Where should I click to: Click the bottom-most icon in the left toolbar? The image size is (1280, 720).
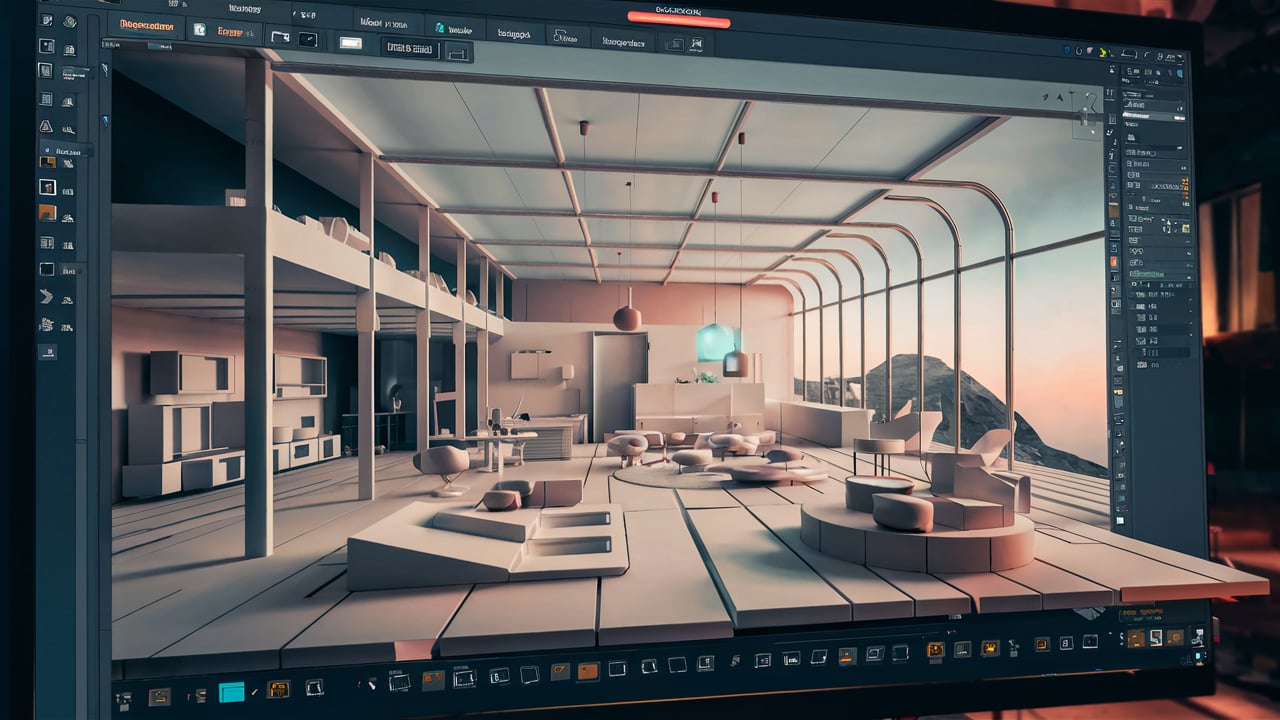click(x=47, y=351)
